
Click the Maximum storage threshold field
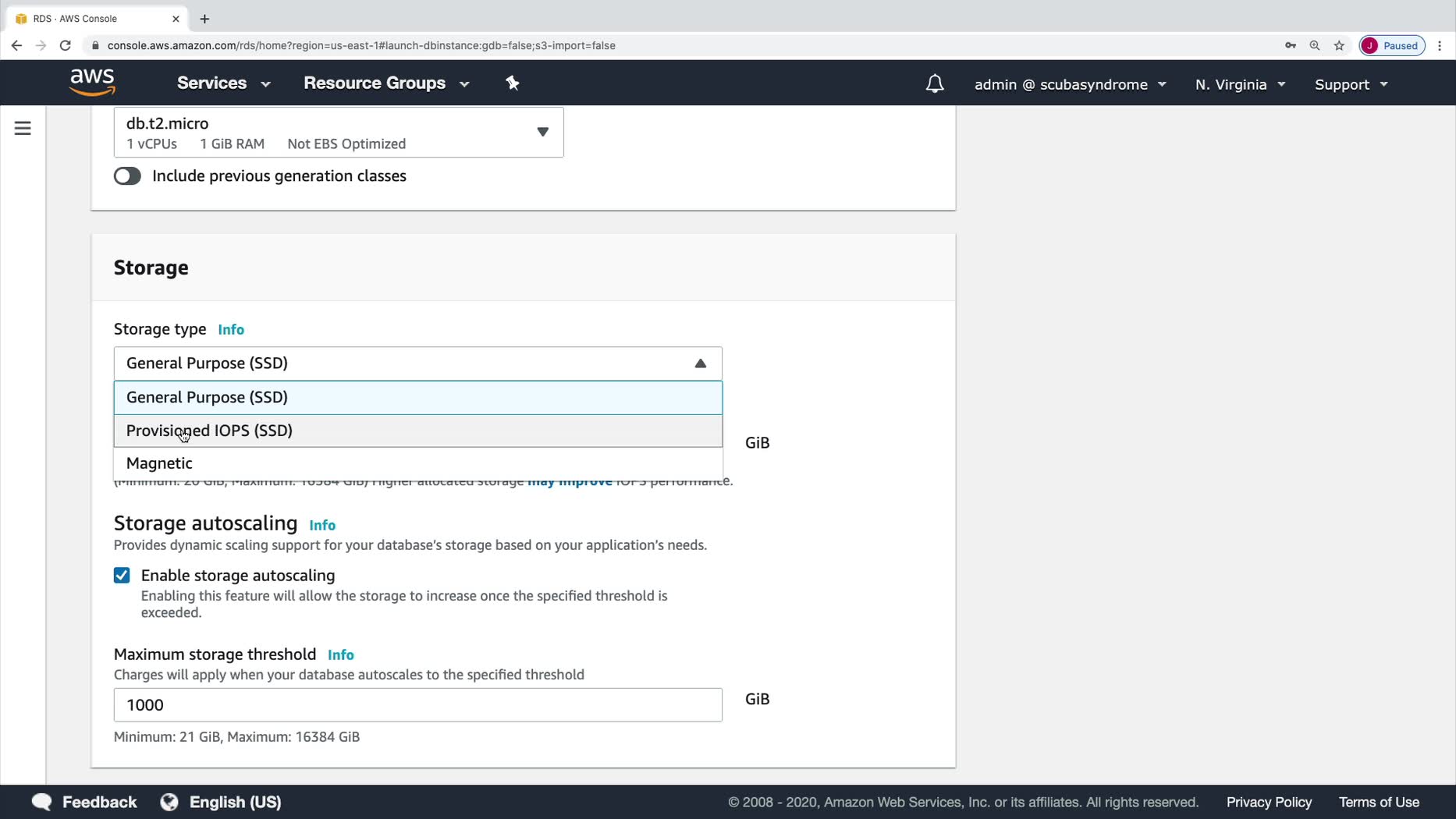pos(417,705)
